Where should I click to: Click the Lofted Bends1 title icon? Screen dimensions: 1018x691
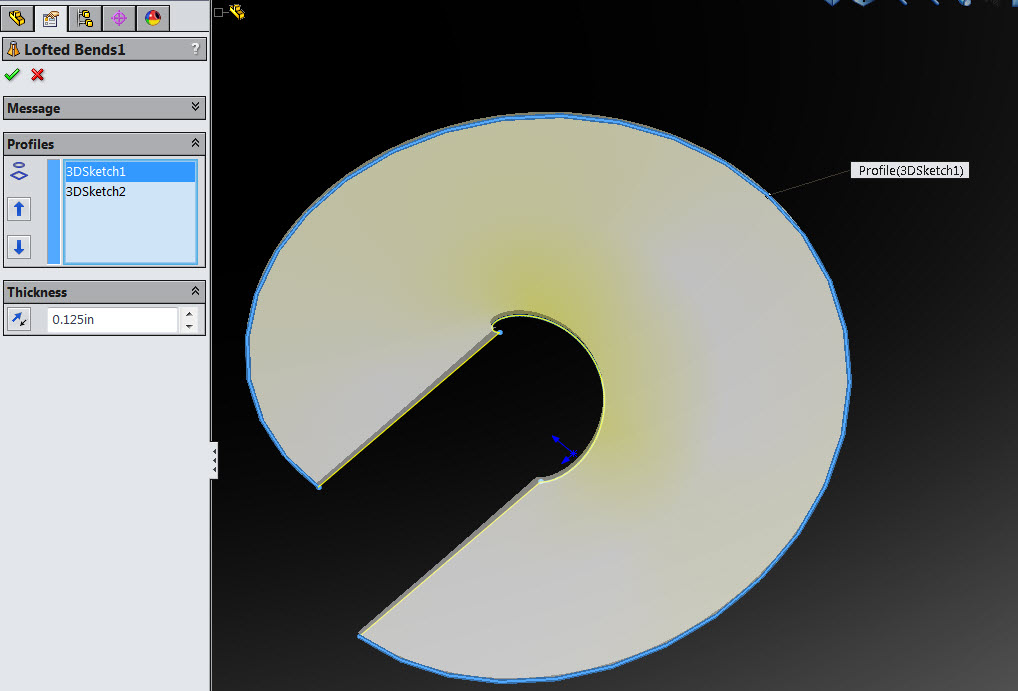(x=13, y=49)
